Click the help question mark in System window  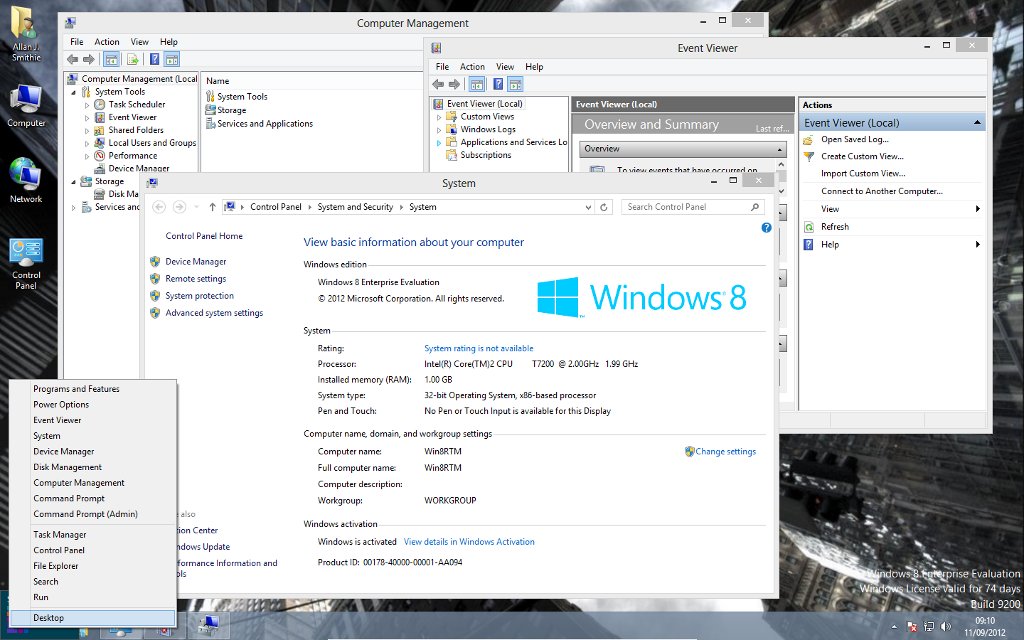click(766, 228)
